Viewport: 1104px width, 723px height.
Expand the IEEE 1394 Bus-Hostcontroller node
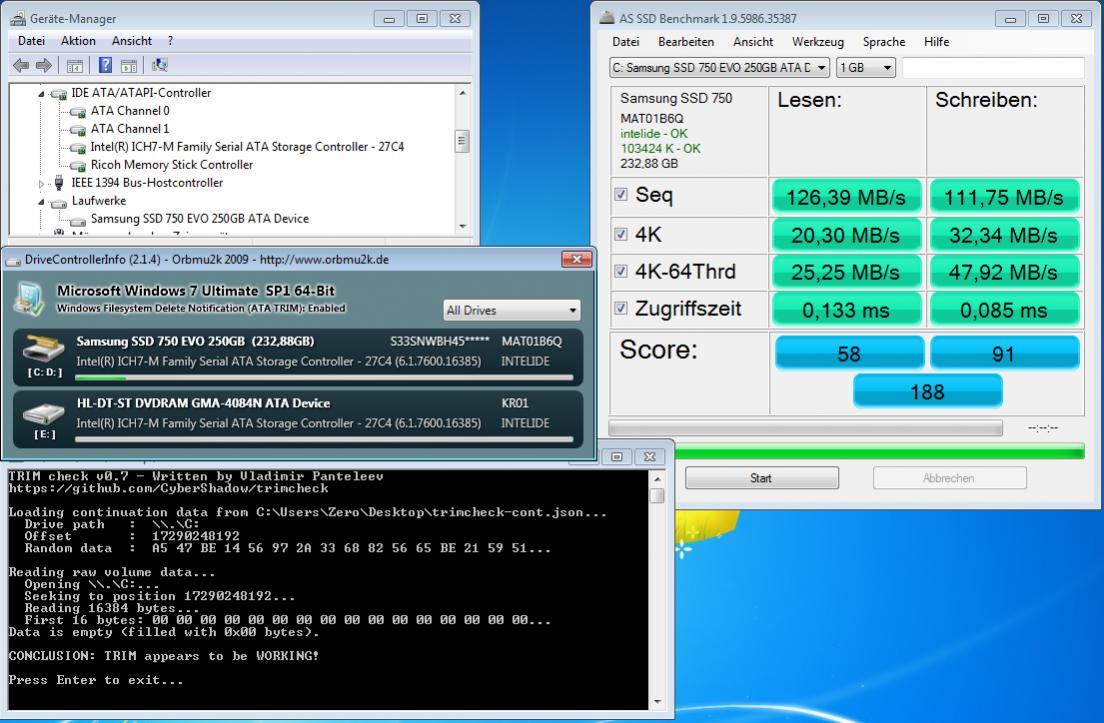coord(41,184)
